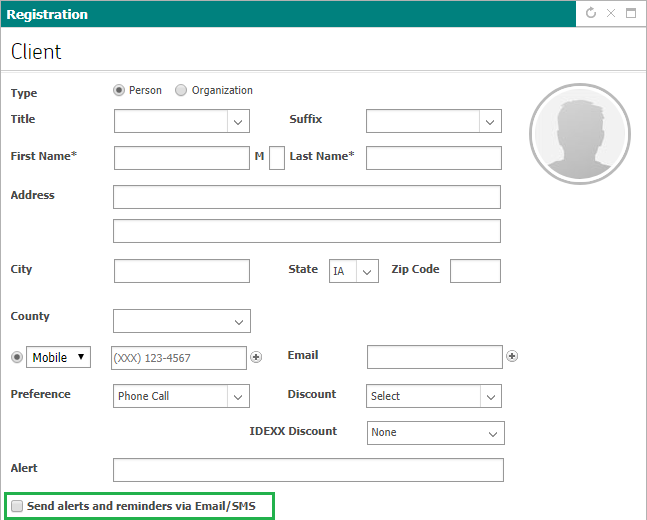Select the Organization type radio button
The image size is (647, 520).
[x=181, y=90]
